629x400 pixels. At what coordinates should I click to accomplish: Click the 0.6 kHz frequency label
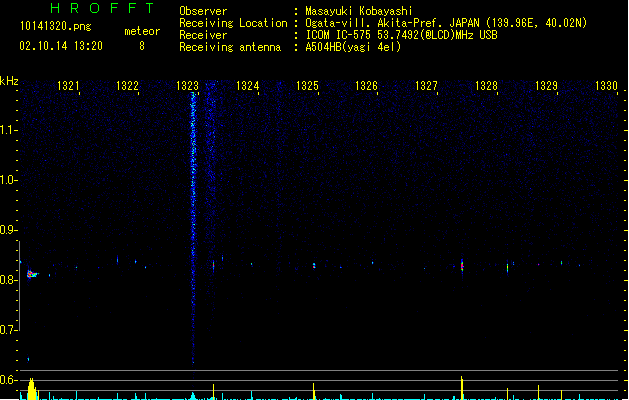pyautogui.click(x=8, y=380)
